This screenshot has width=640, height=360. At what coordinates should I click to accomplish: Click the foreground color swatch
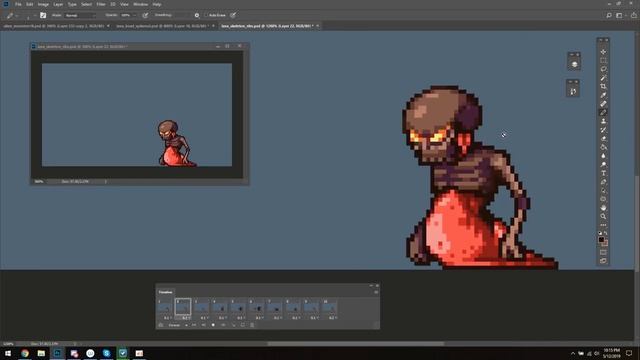(x=601, y=240)
